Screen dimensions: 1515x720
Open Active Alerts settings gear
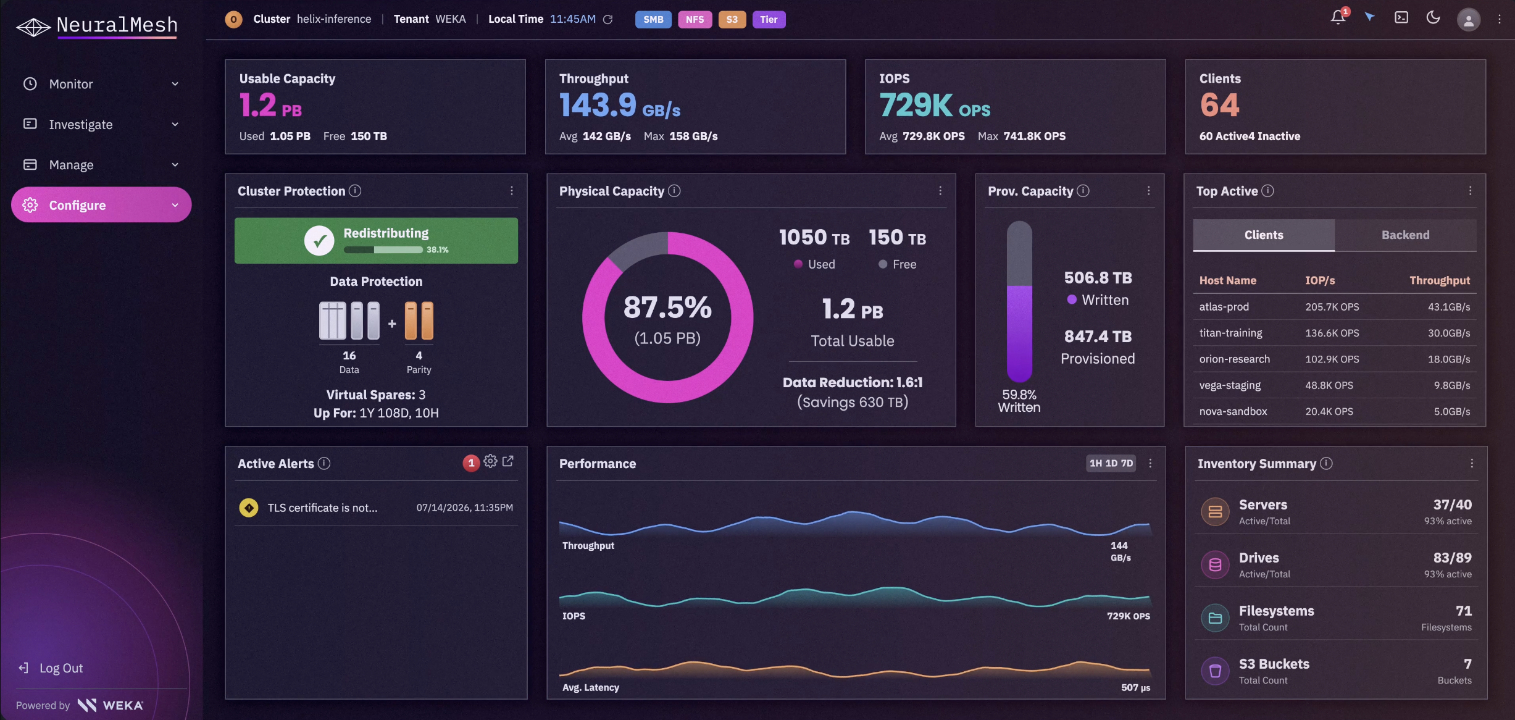click(x=490, y=462)
